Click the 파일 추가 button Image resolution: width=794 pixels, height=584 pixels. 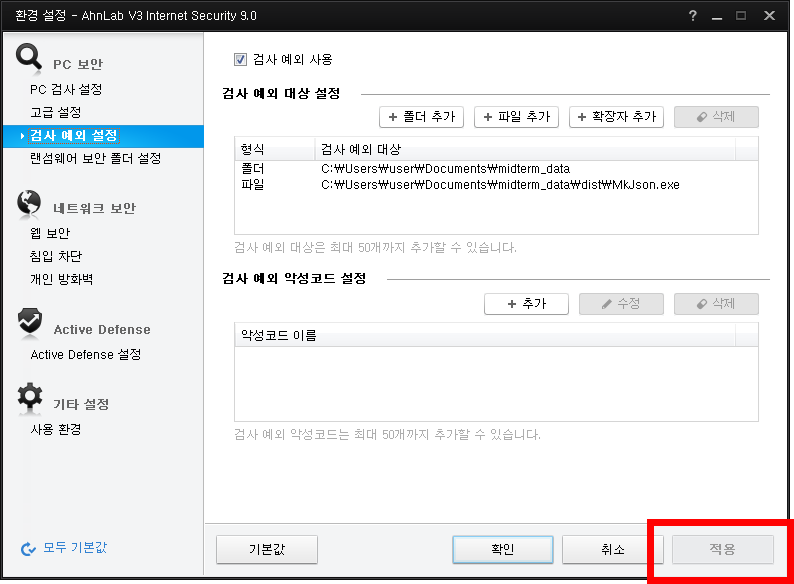point(516,117)
